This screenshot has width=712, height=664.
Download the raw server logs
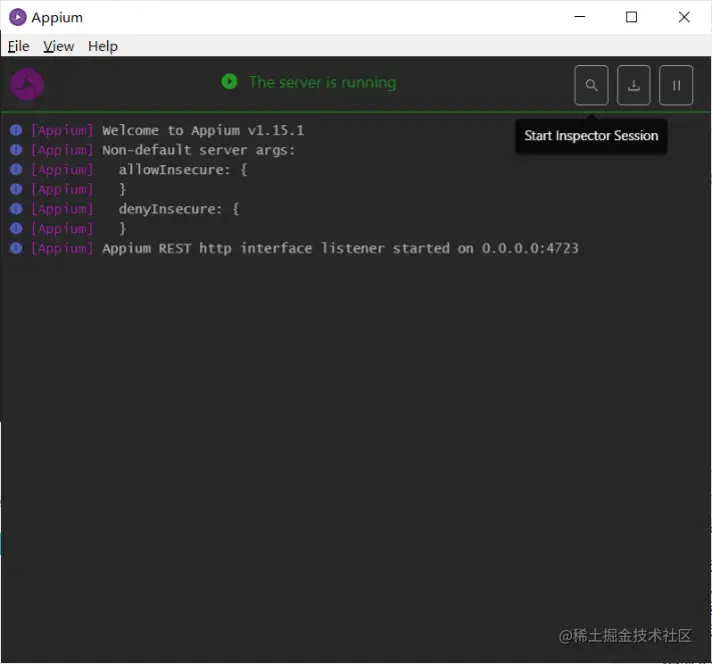633,85
